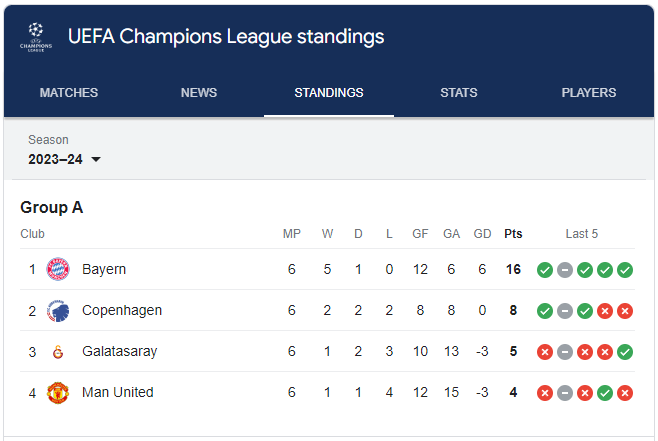Open the Copenhagen team name link
This screenshot has height=441, width=658.
click(x=122, y=311)
